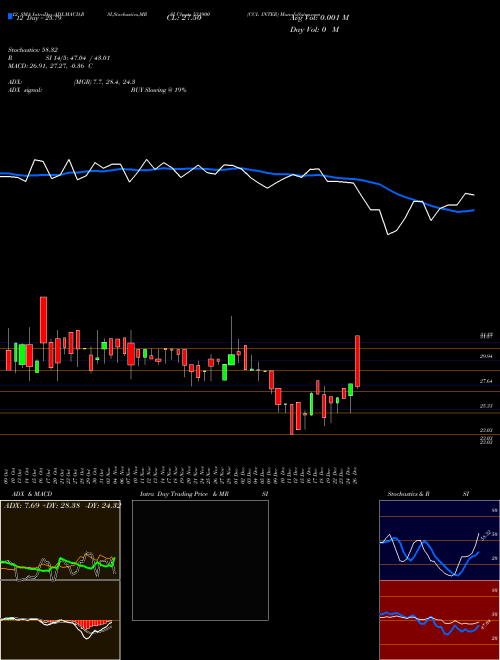
Task: Click the 'CL: 27.50' closing price text
Action: [x=184, y=18]
